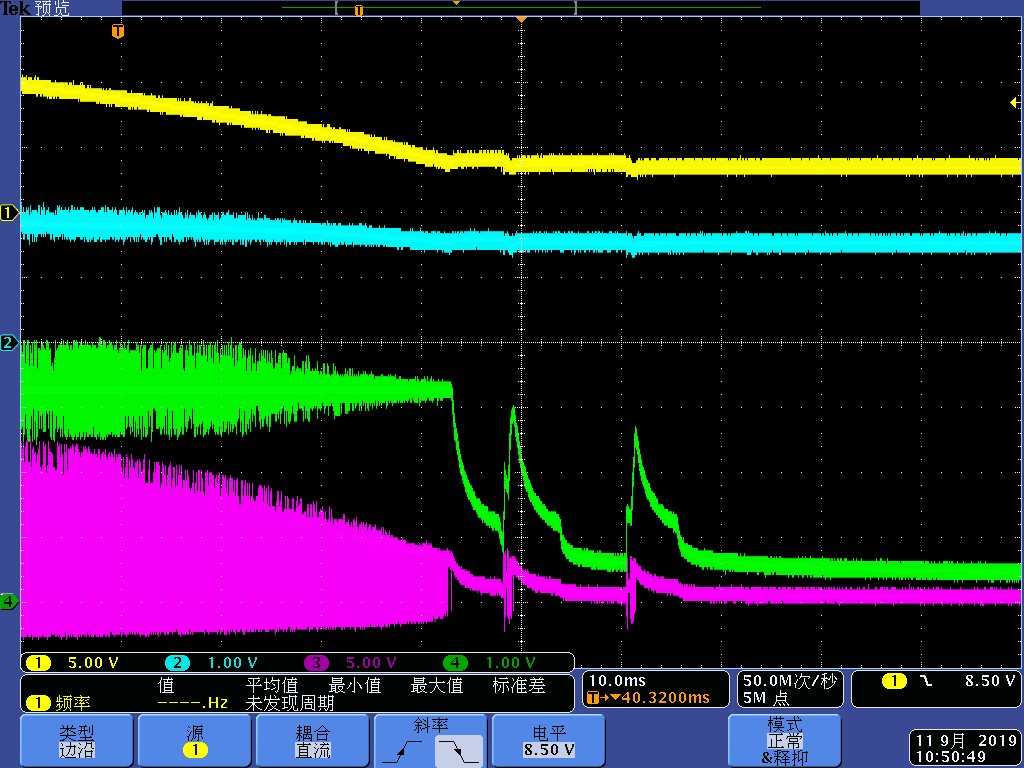The image size is (1024, 768).
Task: Open the 电平 8.50 V level button
Action: point(548,741)
